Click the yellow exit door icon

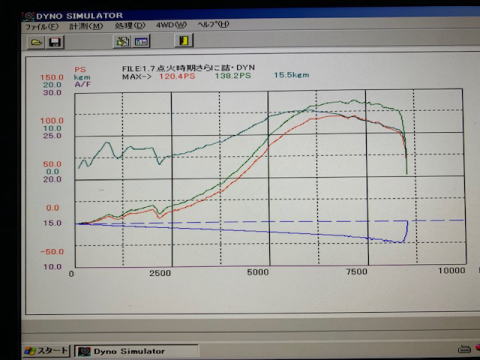tap(184, 41)
